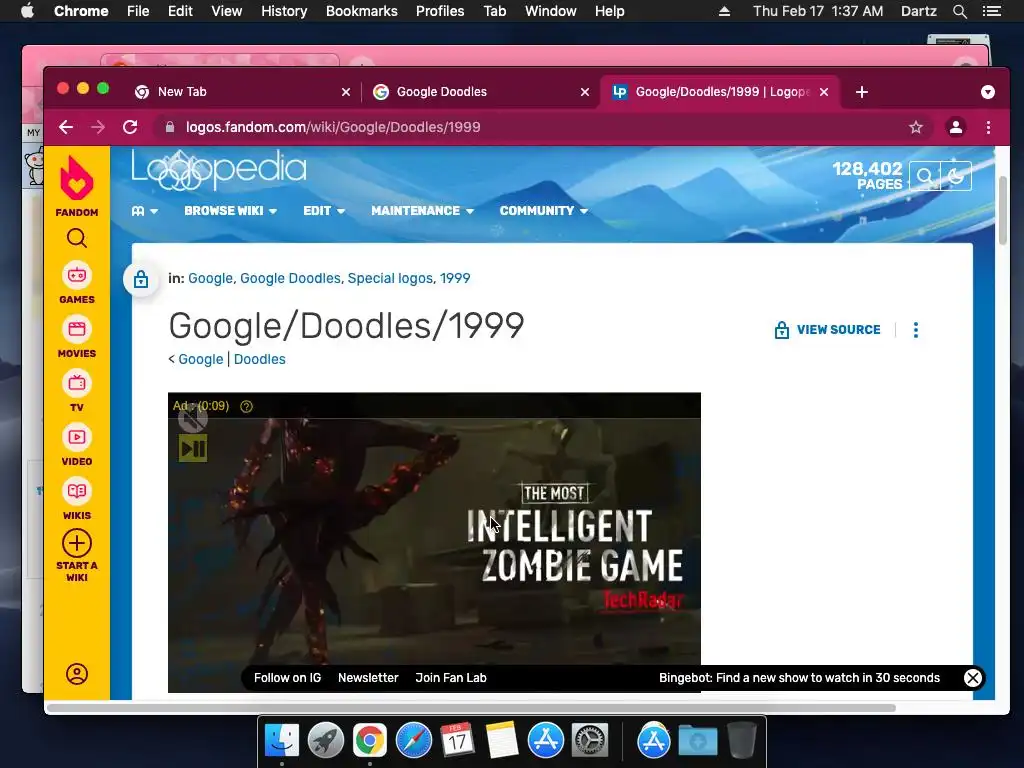Open the Wikis section in sidebar
The width and height of the screenshot is (1024, 768).
76,500
